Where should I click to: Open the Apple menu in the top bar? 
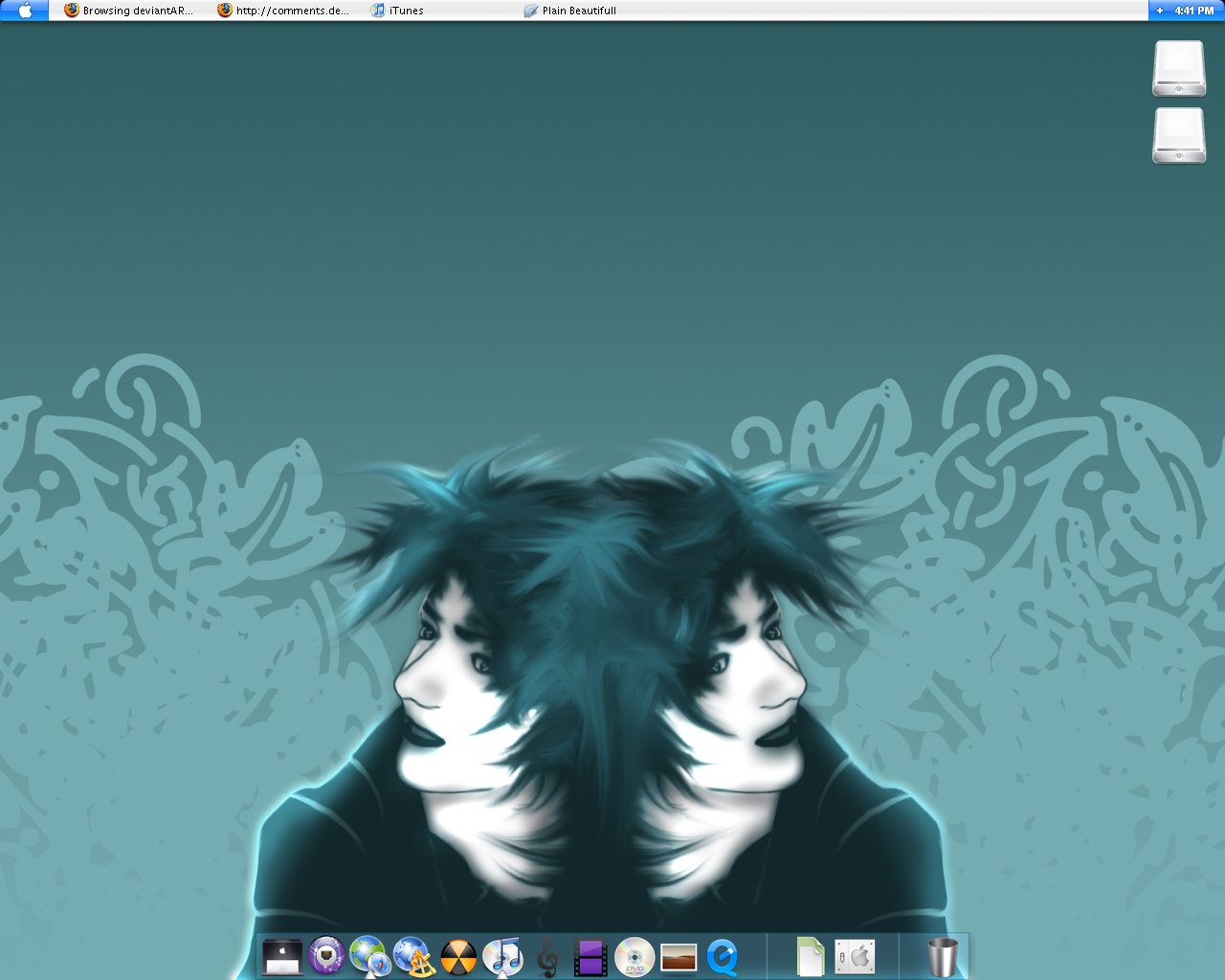click(24, 11)
